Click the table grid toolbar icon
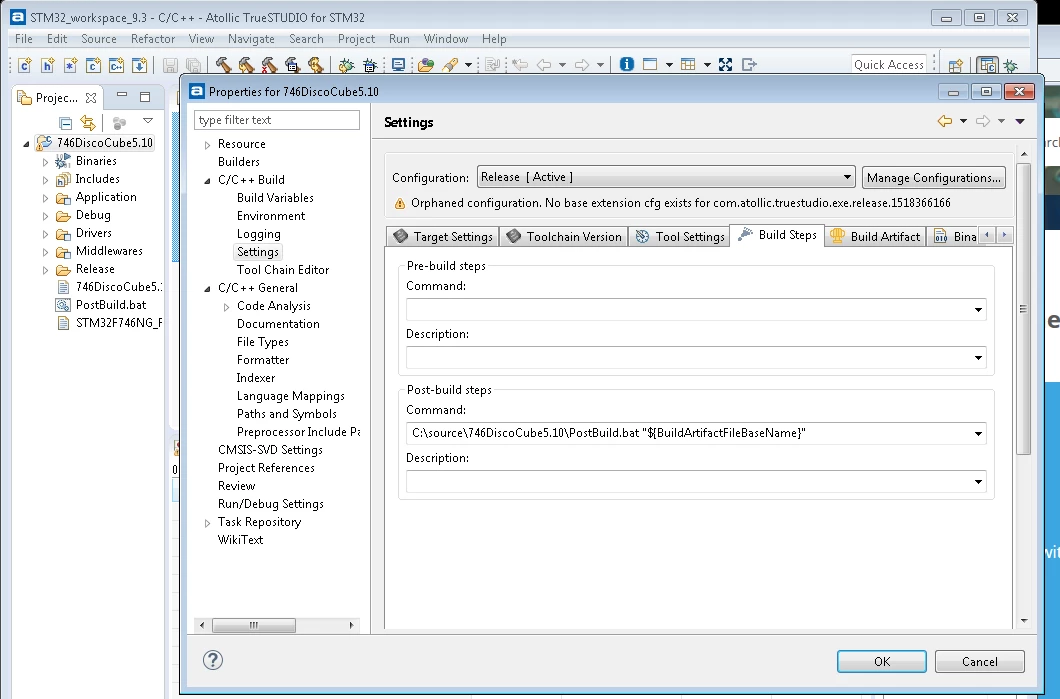This screenshot has width=1060, height=699. click(x=688, y=64)
